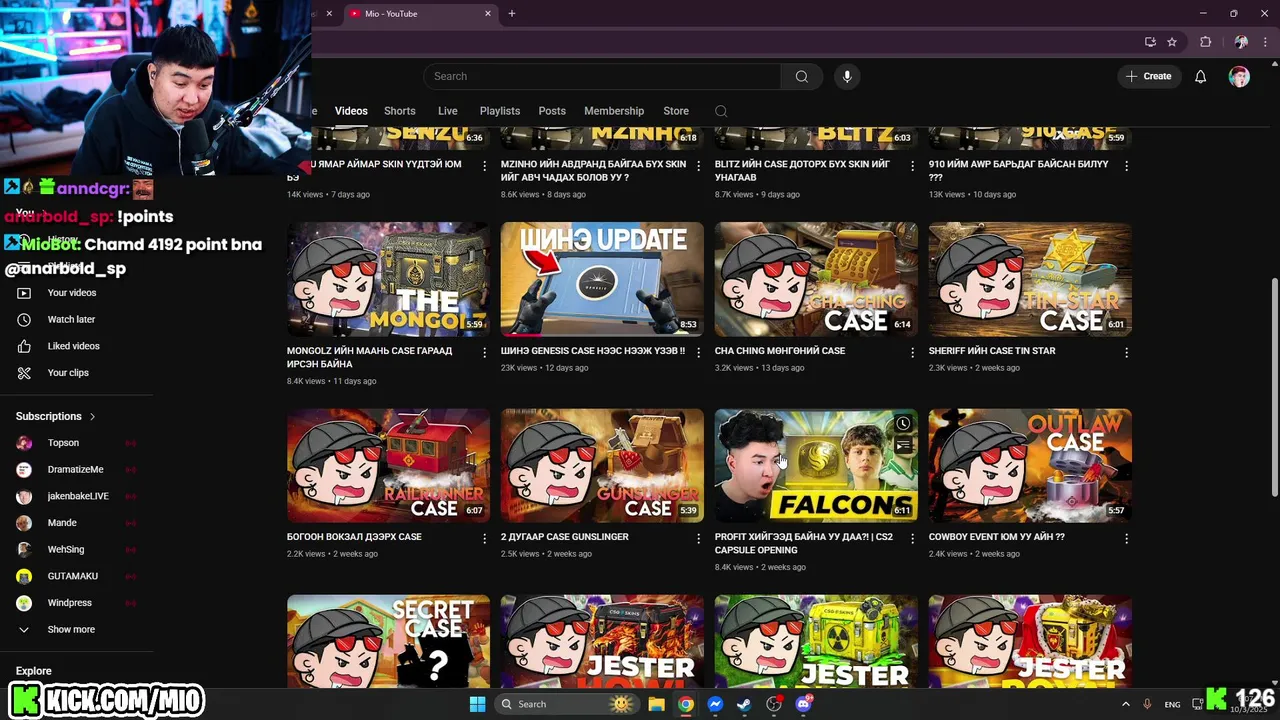The height and width of the screenshot is (720, 1280).
Task: Open browser extensions puzzle icon
Action: pyautogui.click(x=1205, y=42)
